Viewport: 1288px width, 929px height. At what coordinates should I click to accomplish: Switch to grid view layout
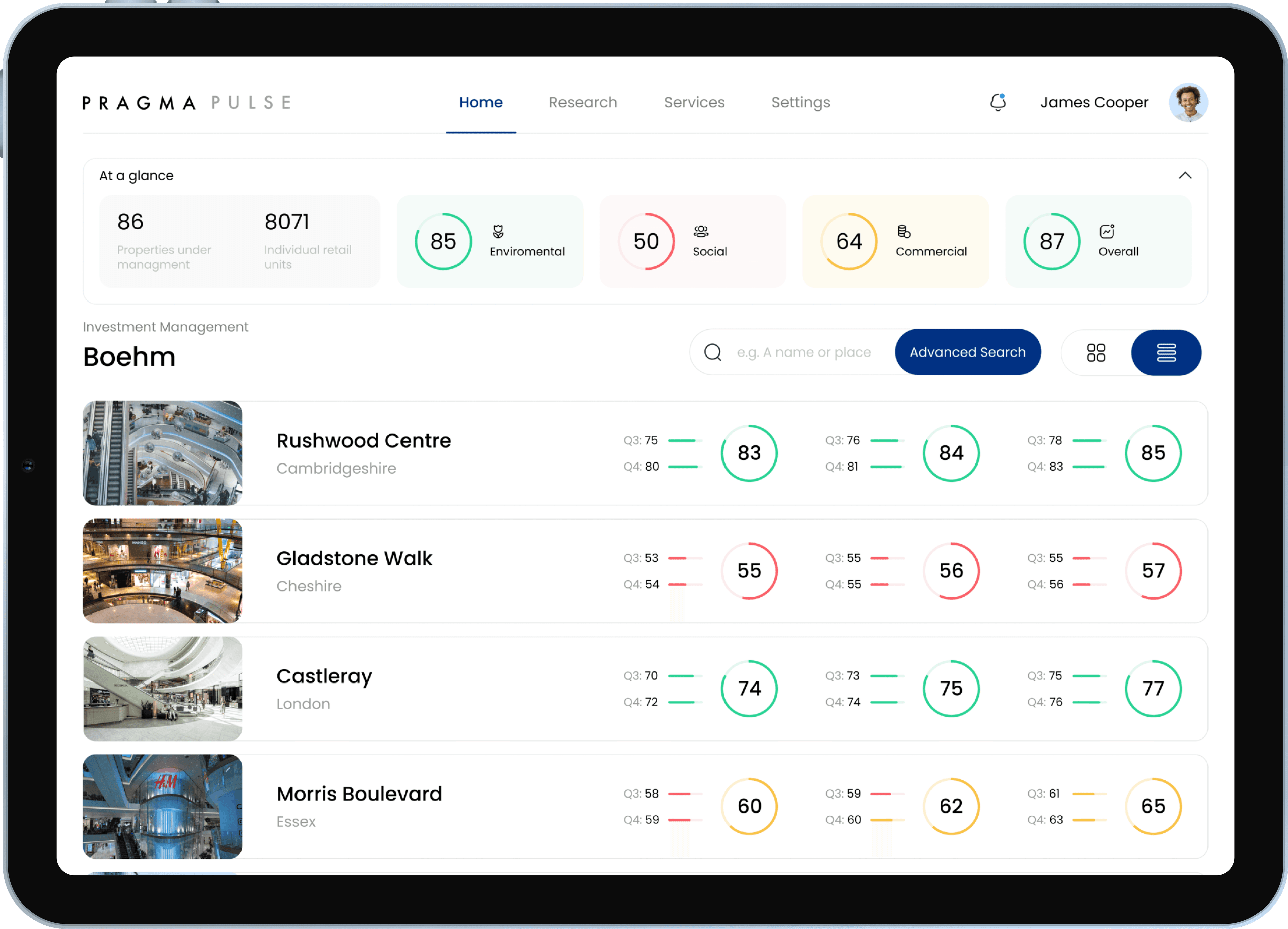1095,352
